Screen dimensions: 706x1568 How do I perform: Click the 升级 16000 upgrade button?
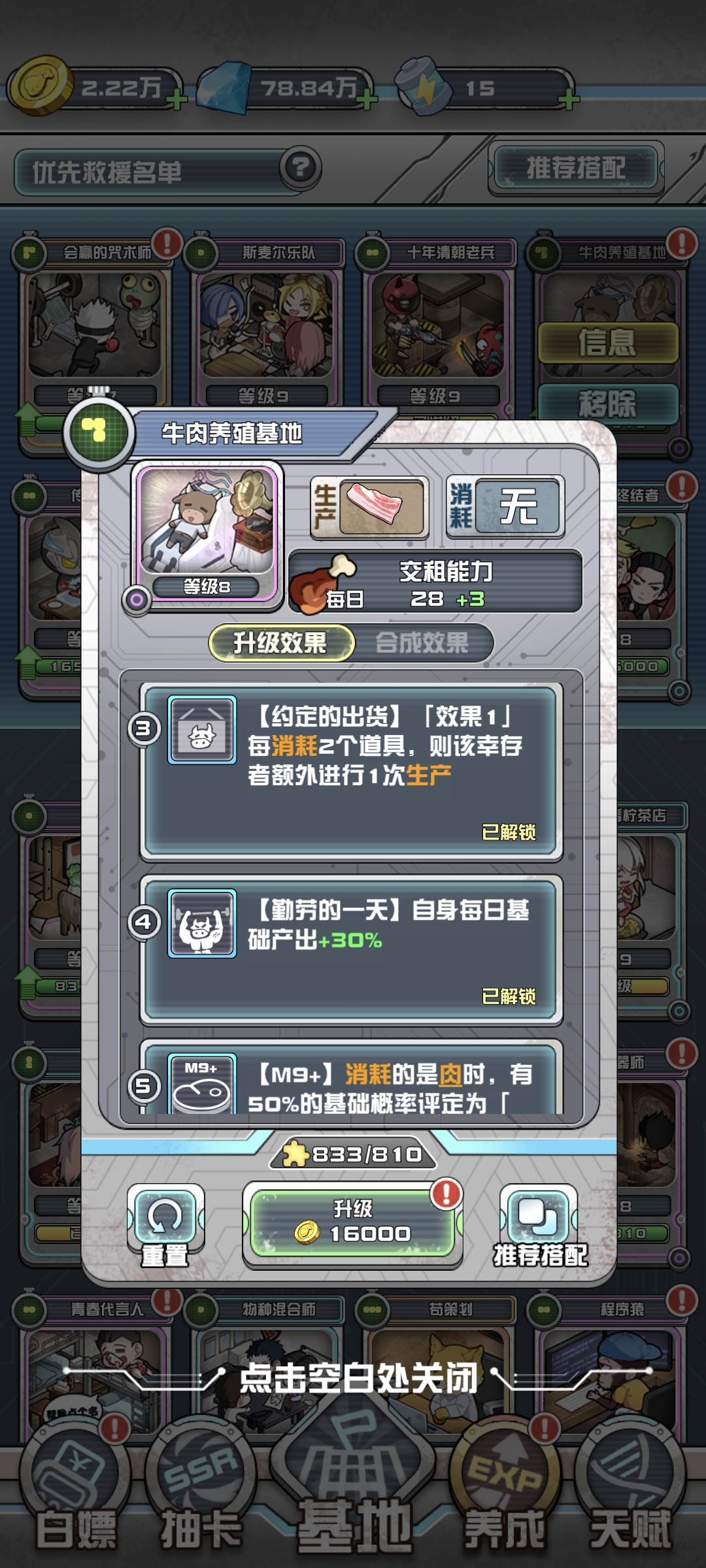coord(352,1222)
